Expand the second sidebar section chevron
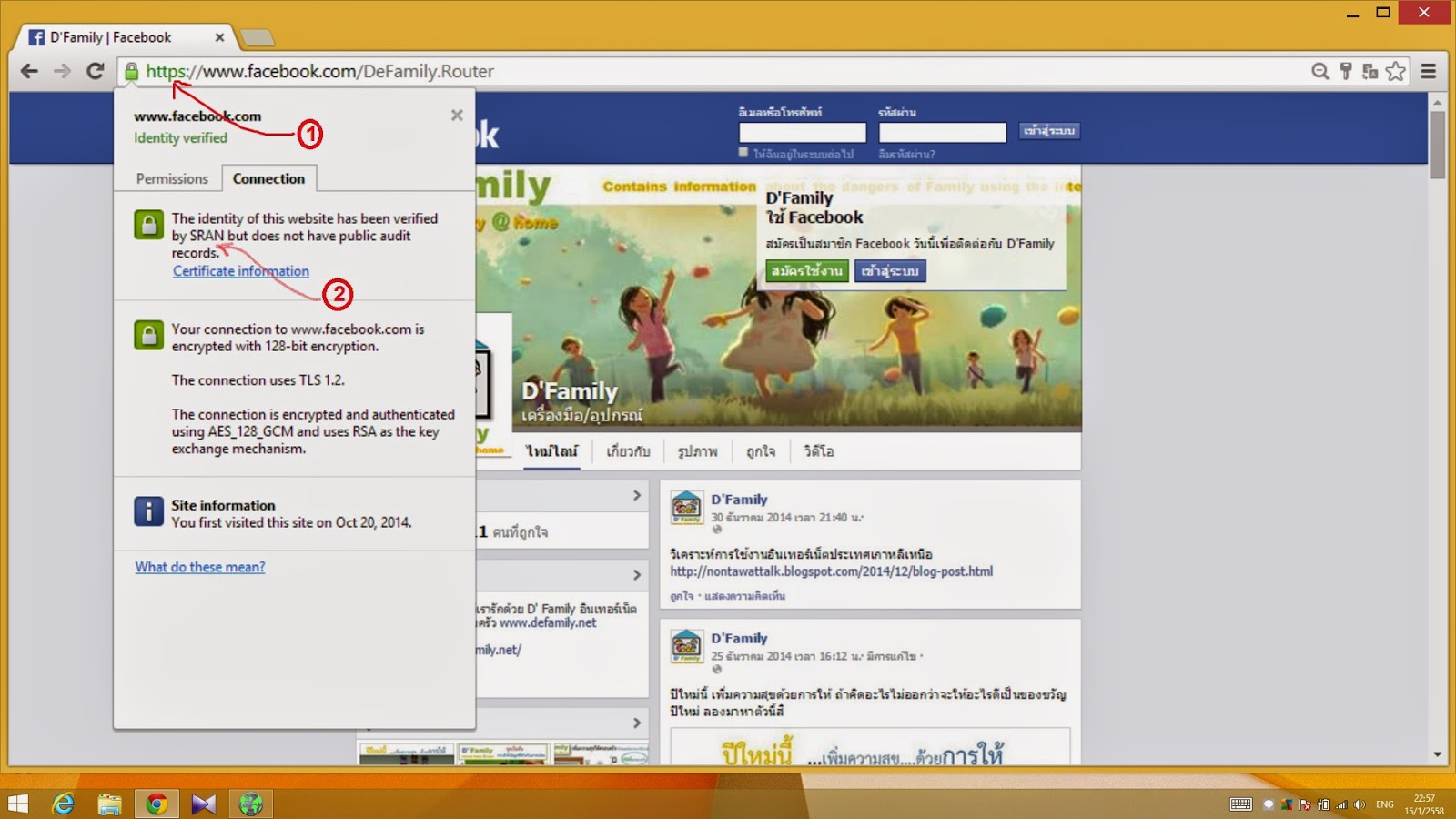 point(637,575)
